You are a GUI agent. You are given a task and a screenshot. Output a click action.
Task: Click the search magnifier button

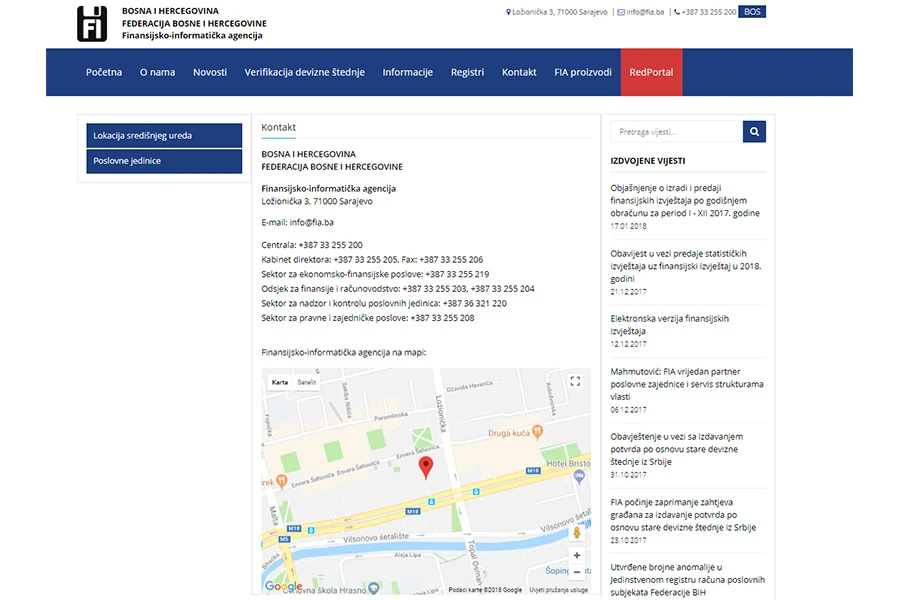(x=754, y=131)
